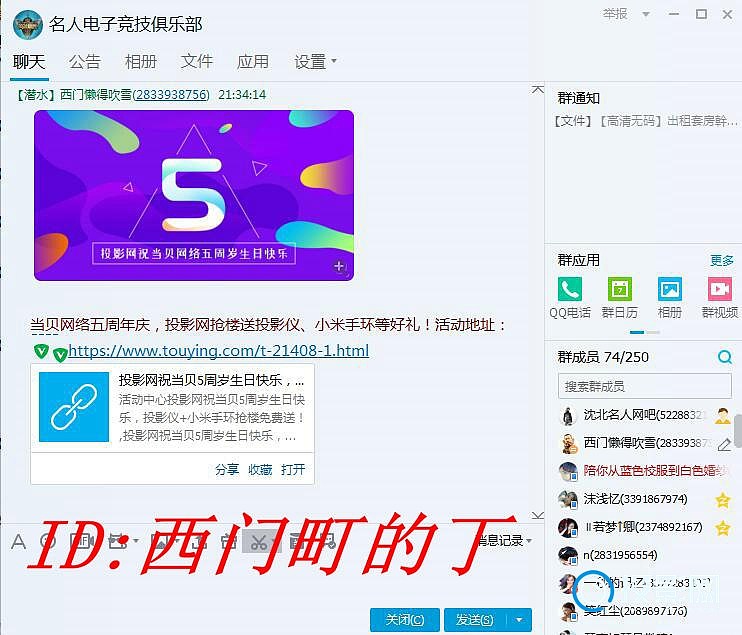Open the touying.com activity URL

[219, 351]
